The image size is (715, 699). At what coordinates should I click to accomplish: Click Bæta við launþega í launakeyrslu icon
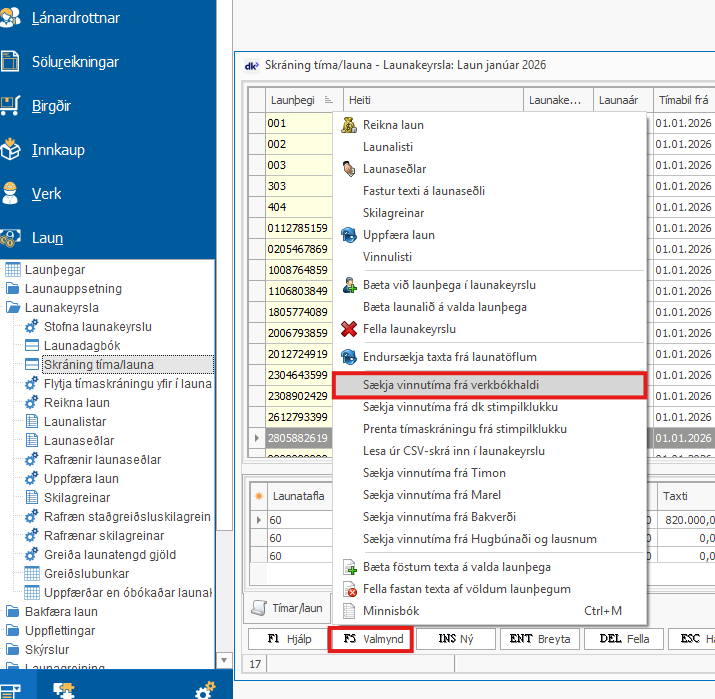[x=349, y=285]
